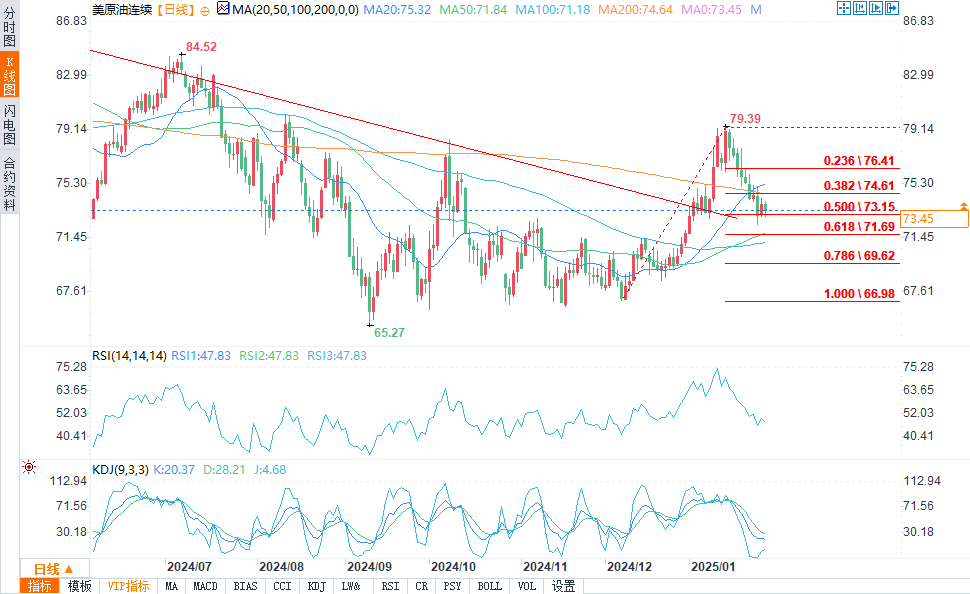Screen dimensions: 970x594
Task: Click the 2025/01 date axis label
Action: coord(713,567)
